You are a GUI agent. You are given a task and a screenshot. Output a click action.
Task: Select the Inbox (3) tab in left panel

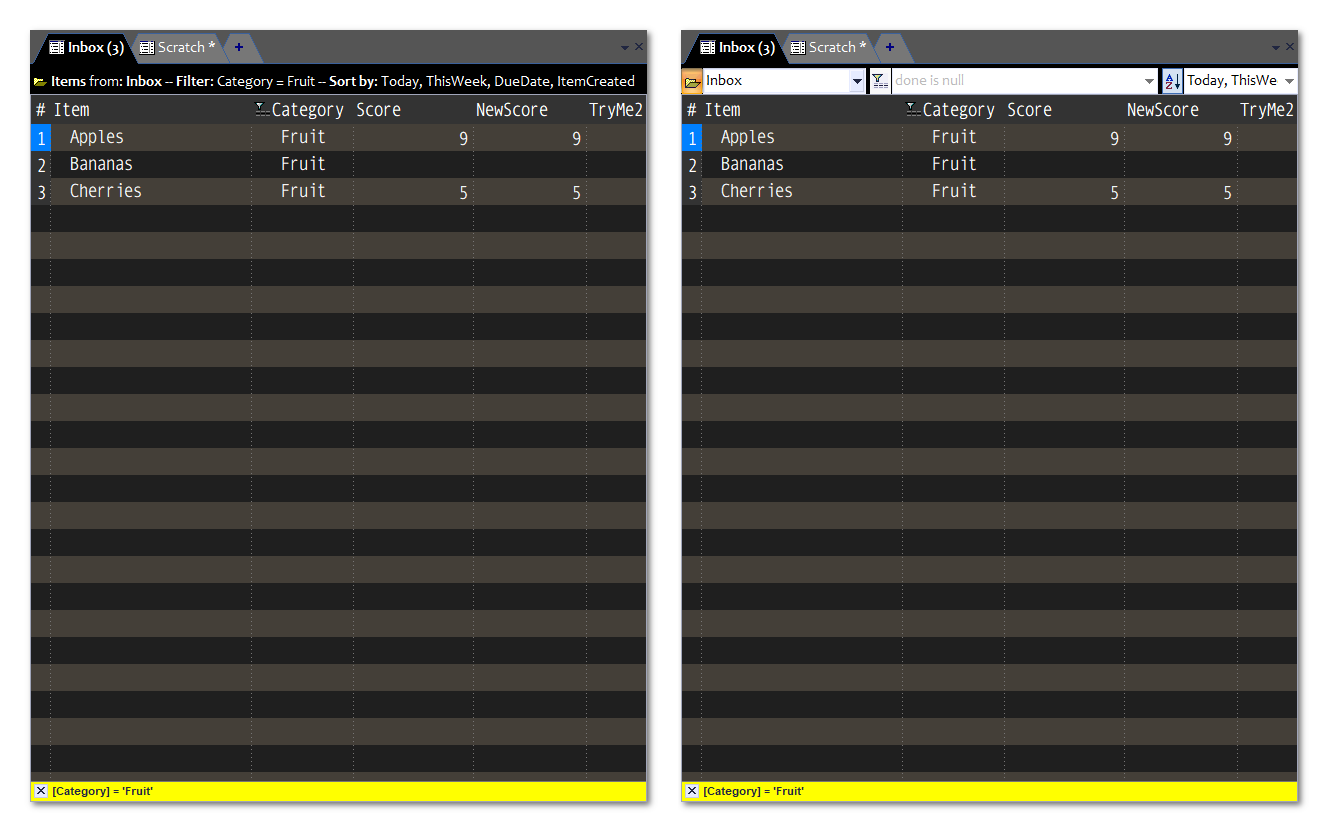coord(87,47)
